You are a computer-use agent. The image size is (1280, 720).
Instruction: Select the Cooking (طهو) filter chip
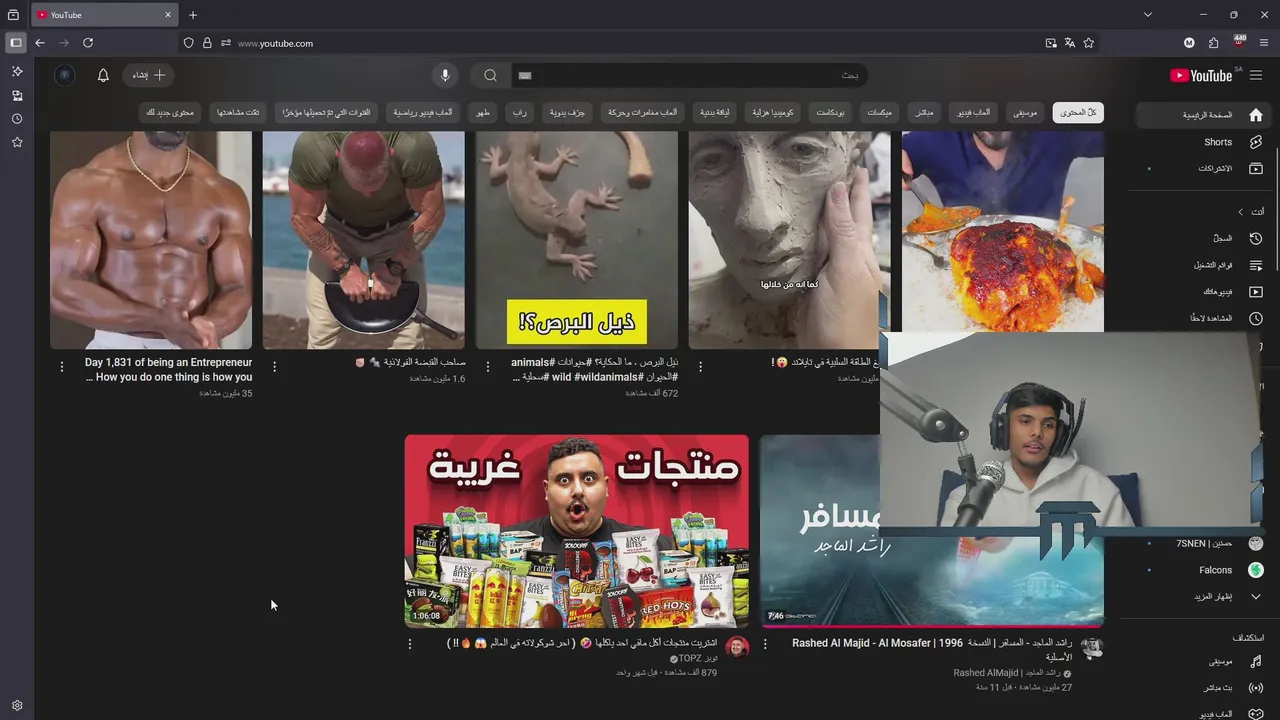483,113
